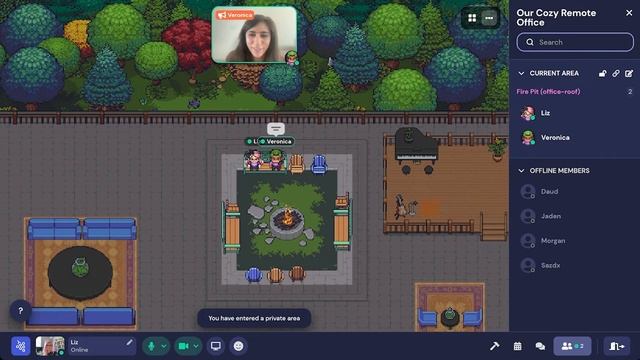Image resolution: width=640 pixels, height=360 pixels.
Task: Open the chat panel
Action: point(540,346)
